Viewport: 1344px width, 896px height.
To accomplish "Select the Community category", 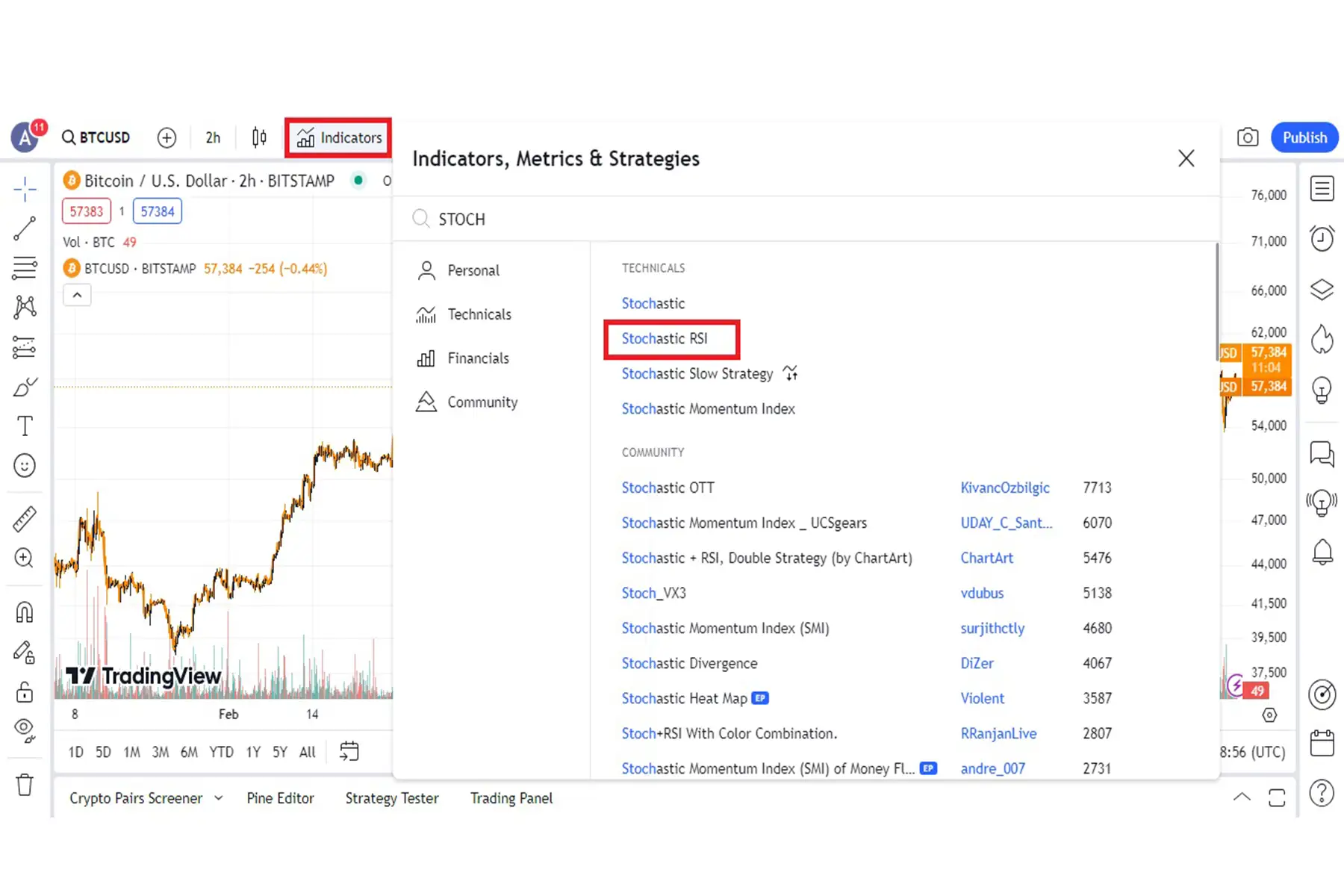I will pyautogui.click(x=467, y=402).
